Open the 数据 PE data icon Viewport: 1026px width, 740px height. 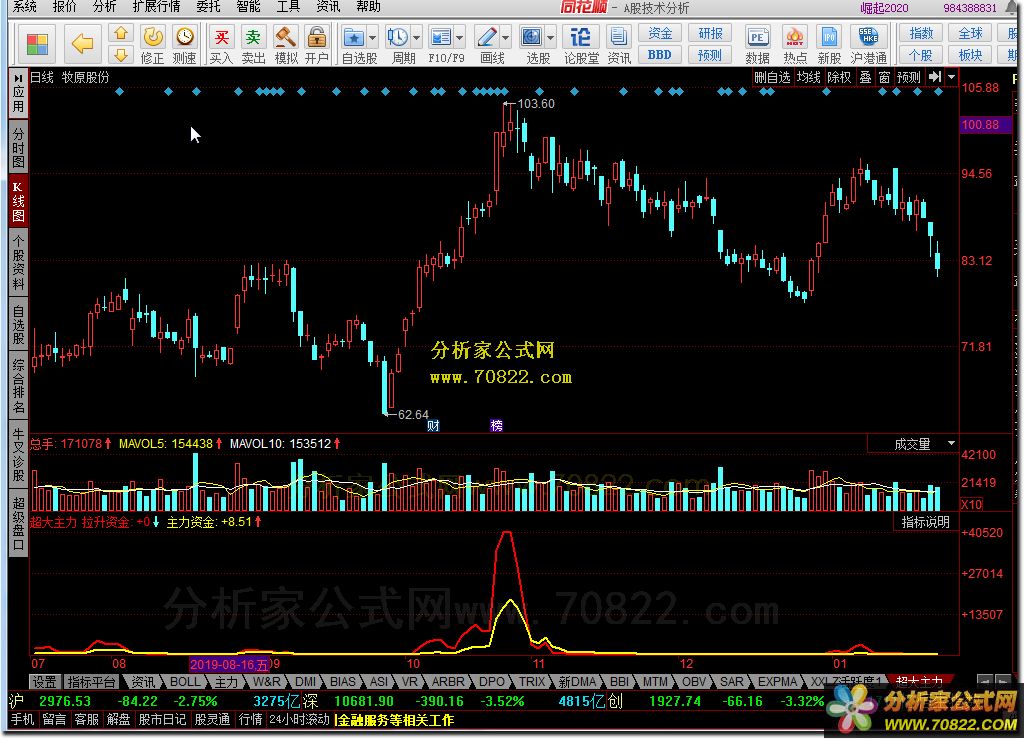coord(757,44)
